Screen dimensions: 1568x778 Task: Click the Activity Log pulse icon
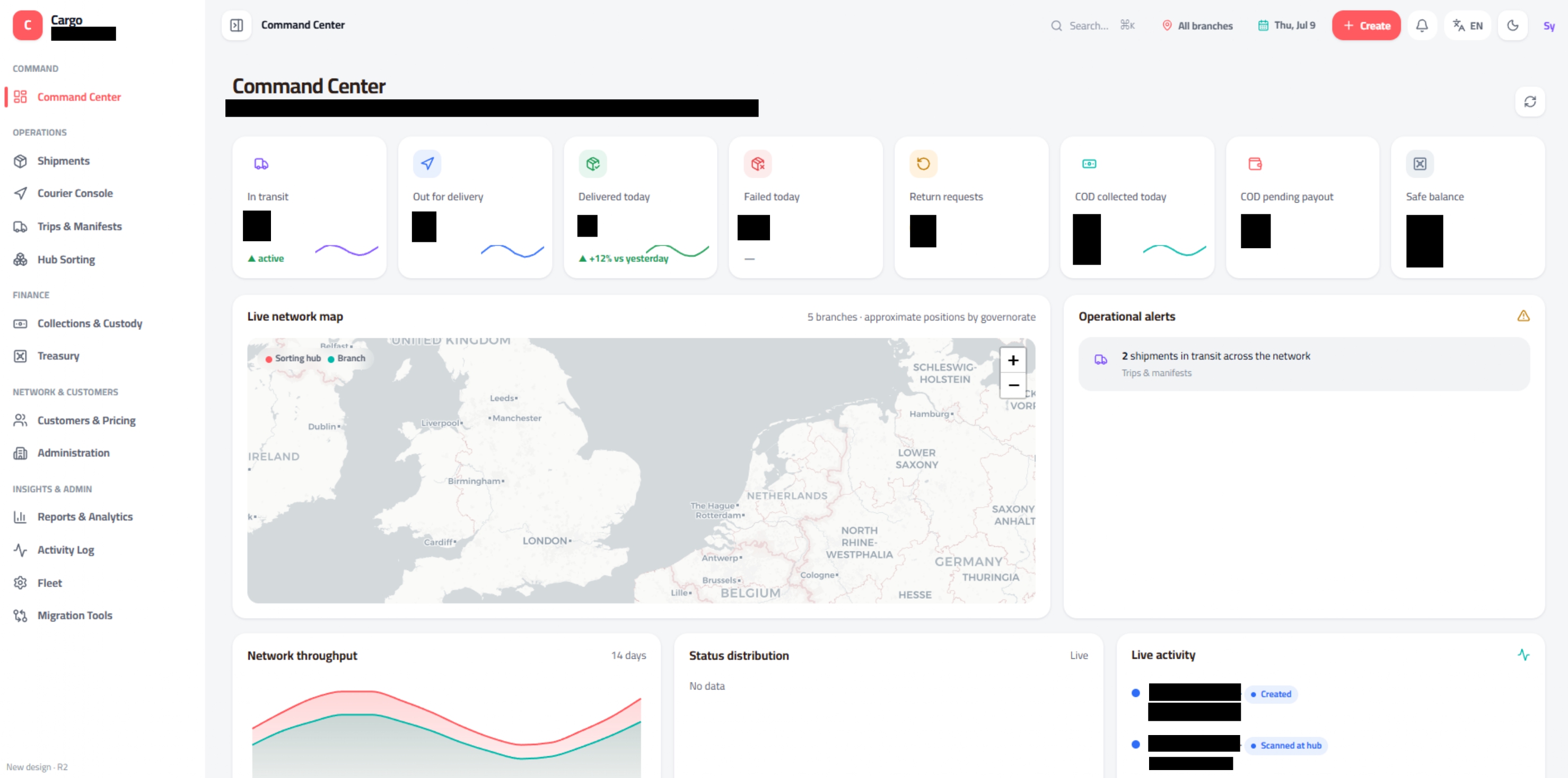(20, 550)
